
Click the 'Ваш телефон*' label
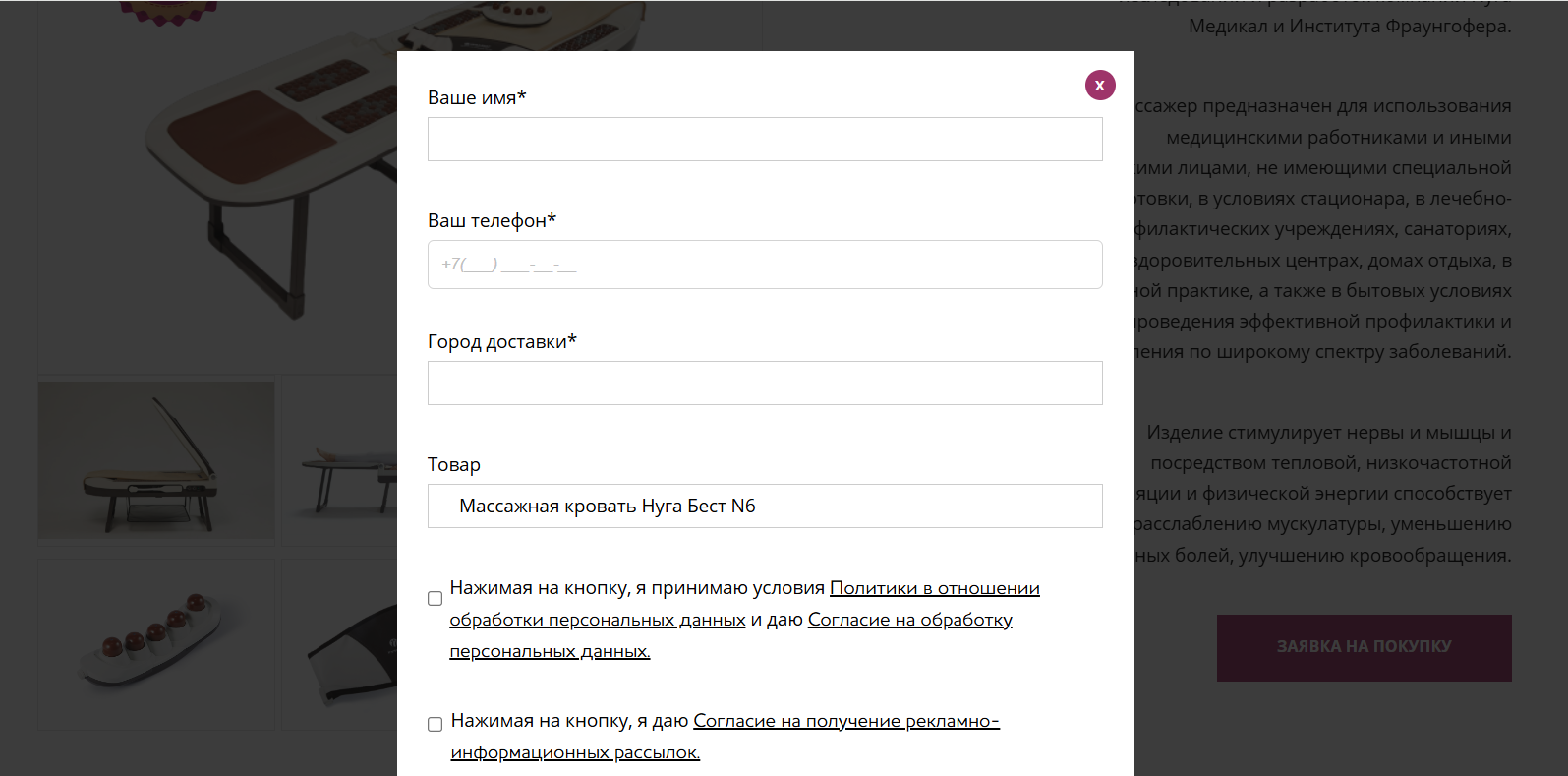click(x=492, y=220)
